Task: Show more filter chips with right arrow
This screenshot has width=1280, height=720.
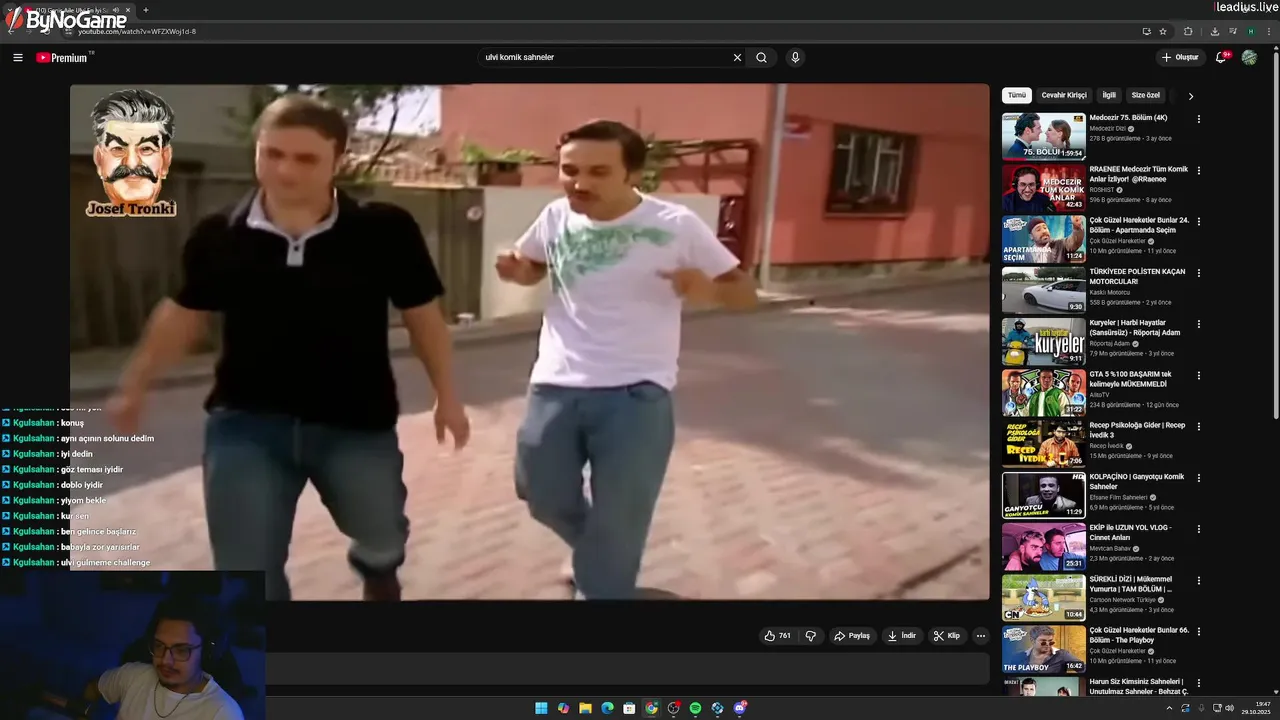Action: tap(1190, 96)
